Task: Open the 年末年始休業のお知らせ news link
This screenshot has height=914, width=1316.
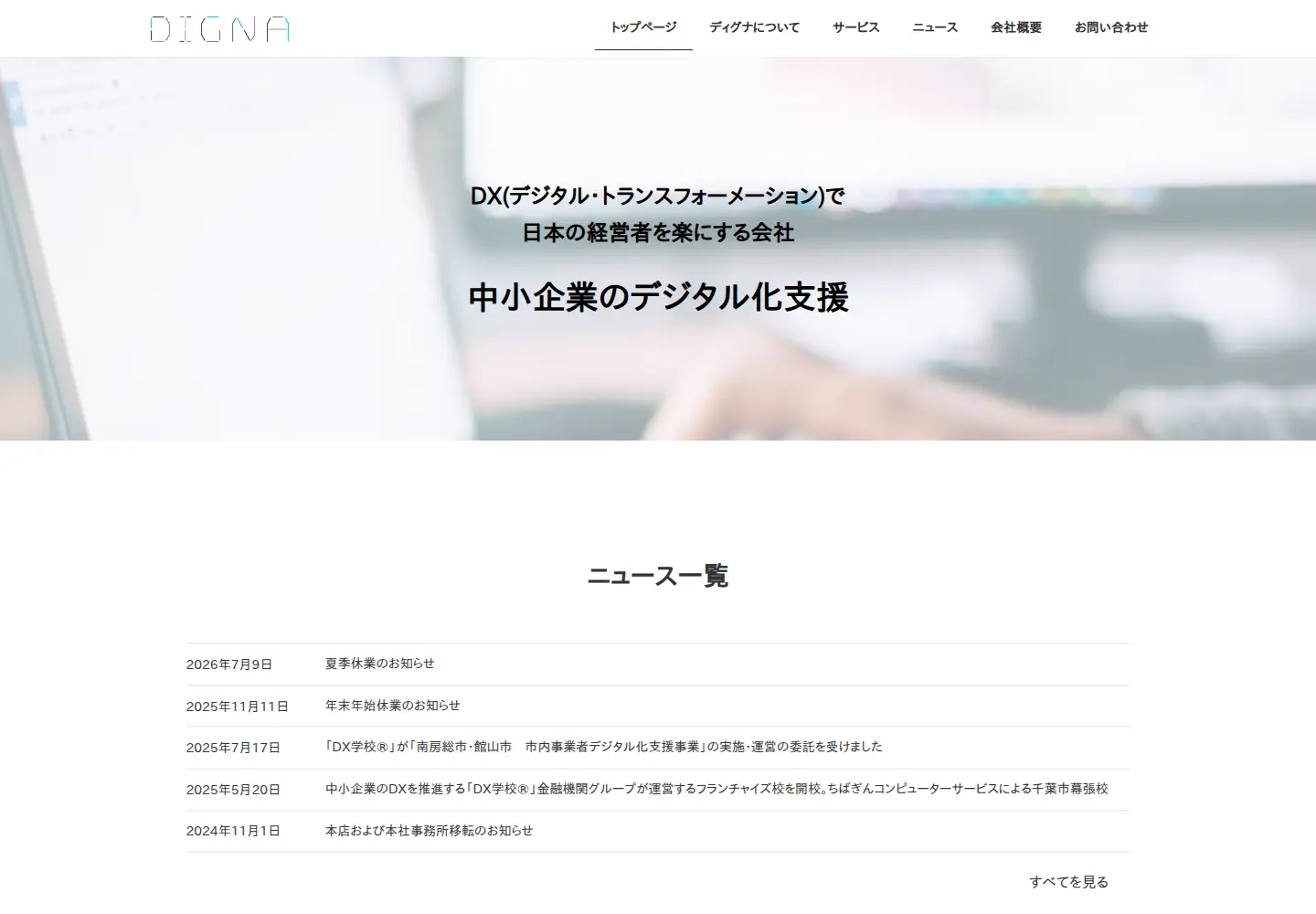Action: click(393, 706)
